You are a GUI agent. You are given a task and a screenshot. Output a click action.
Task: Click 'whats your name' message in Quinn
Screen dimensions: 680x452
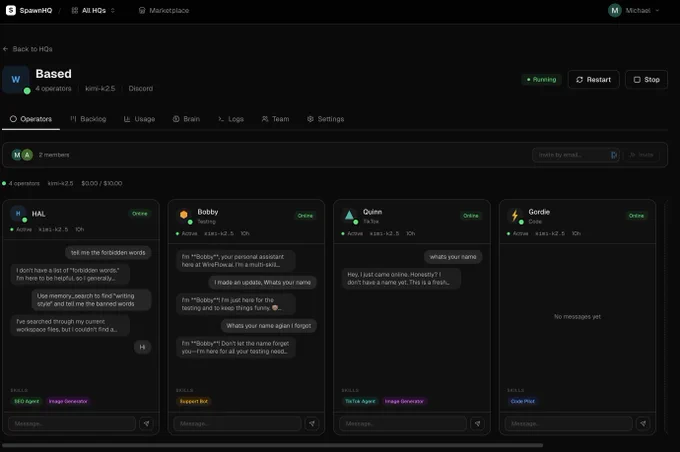pos(453,257)
